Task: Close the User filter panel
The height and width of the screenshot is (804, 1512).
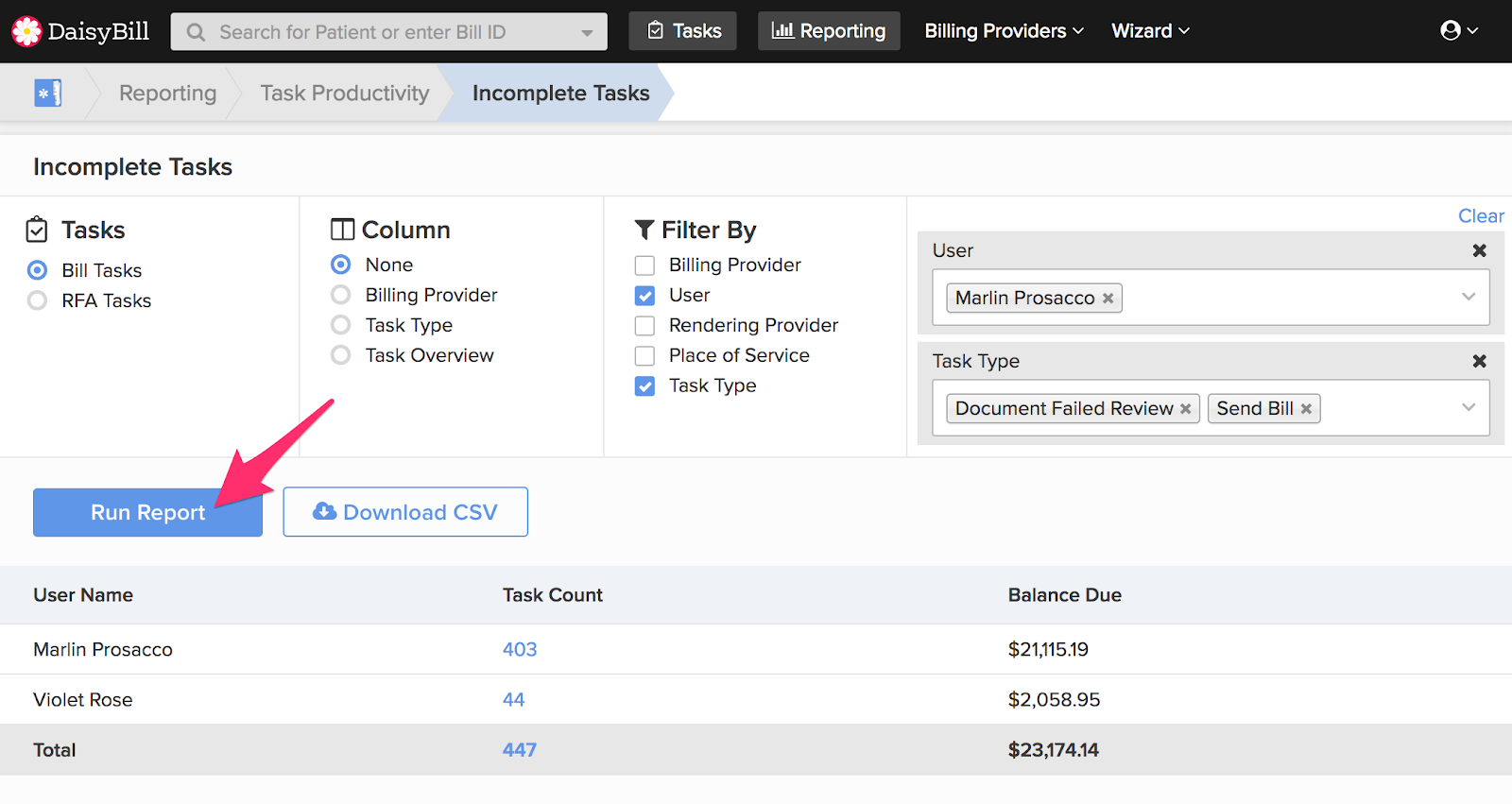Action: point(1479,250)
